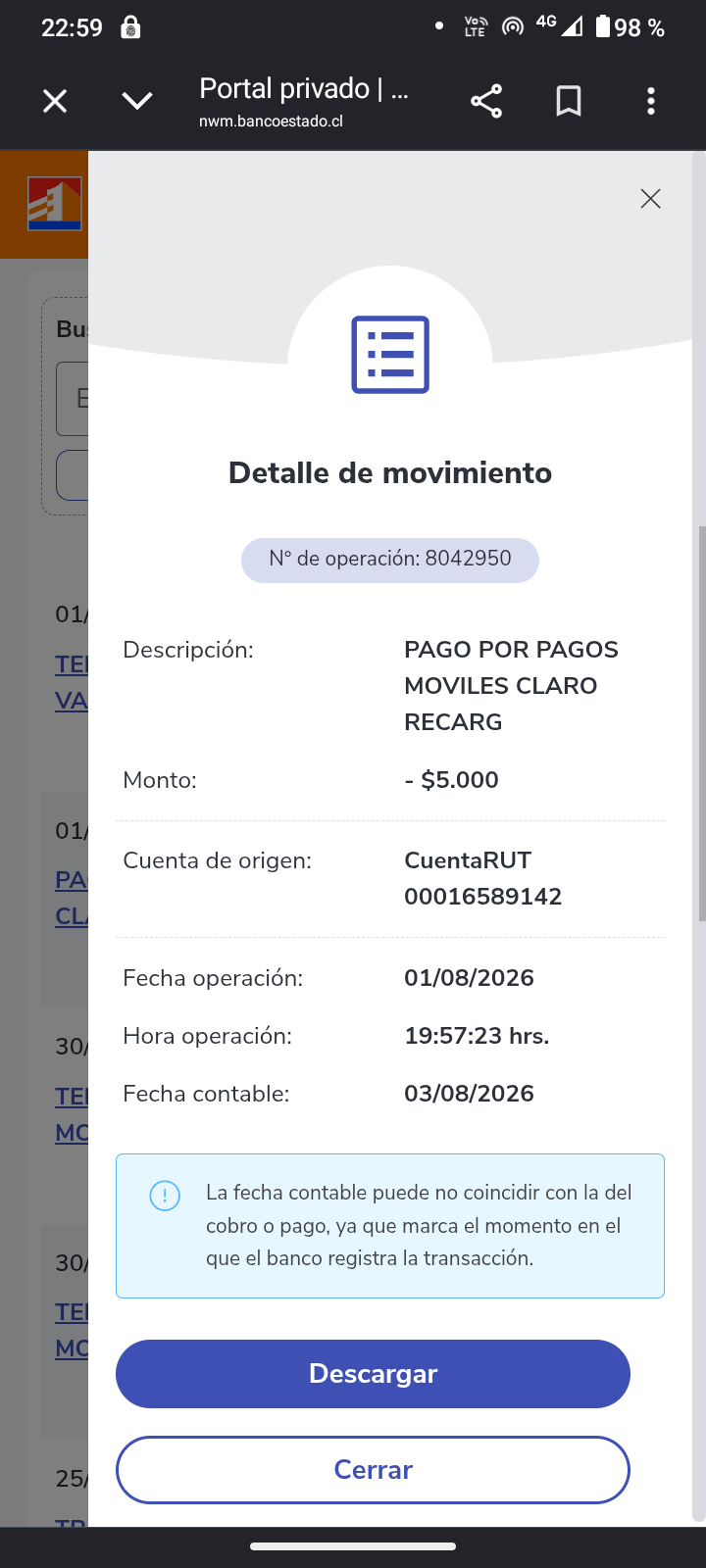Tap the list document icon above title
Screen dimensions: 706x1568
tap(390, 354)
